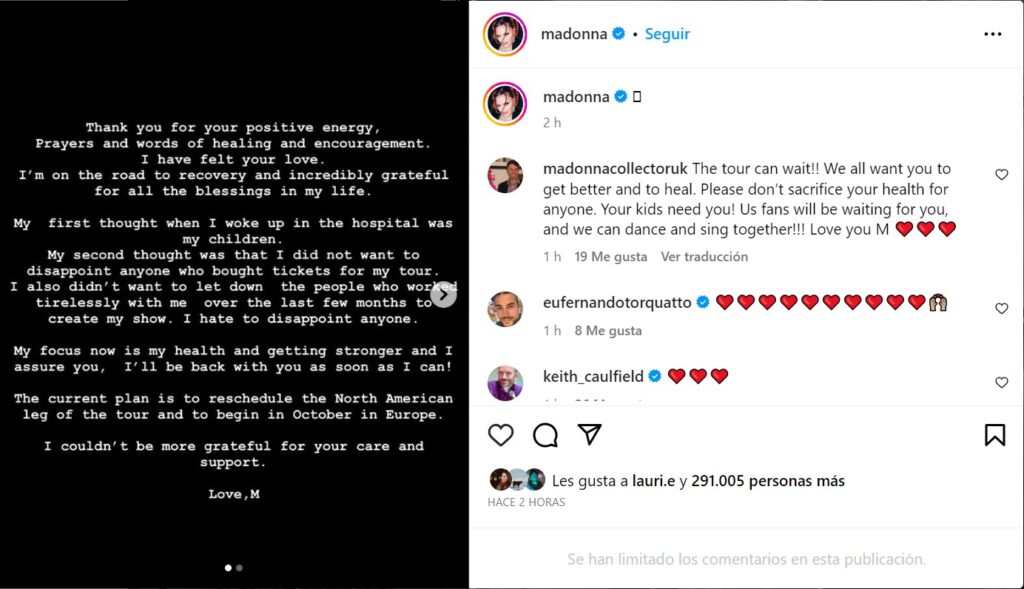
Task: Translate comment with Ver traducción
Action: [x=704, y=257]
